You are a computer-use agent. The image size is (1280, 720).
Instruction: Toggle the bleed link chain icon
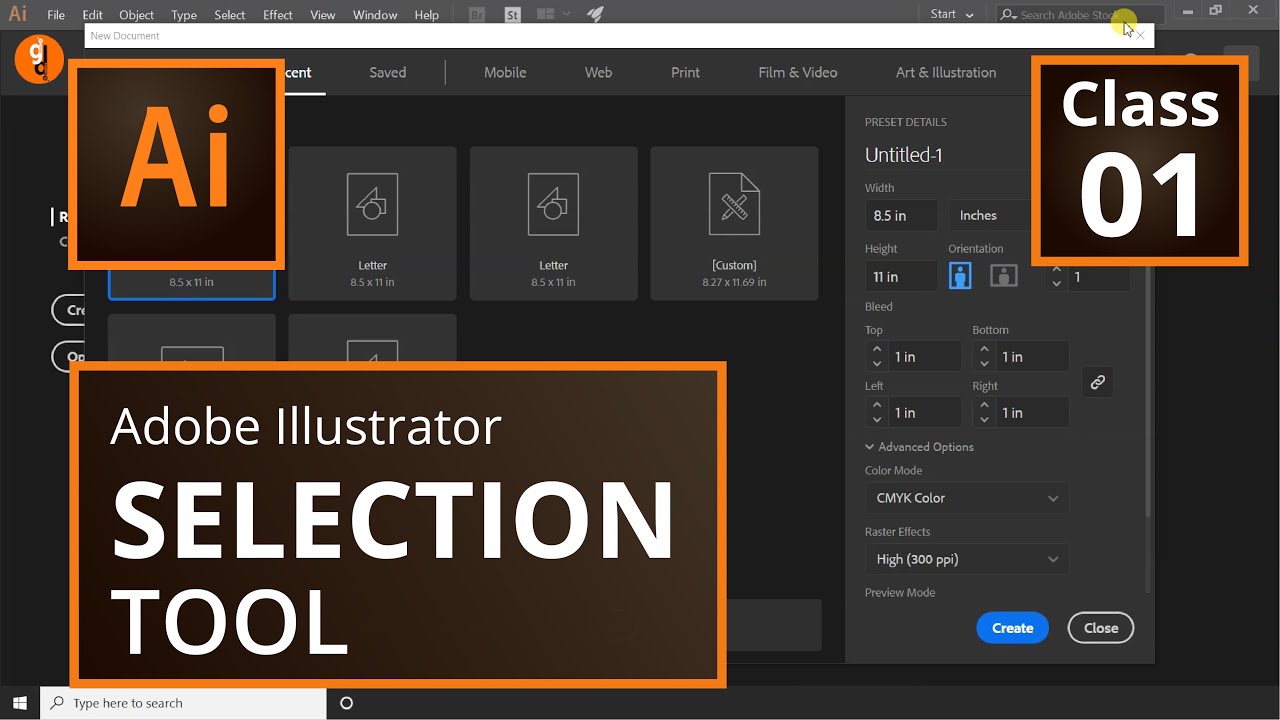pos(1097,382)
